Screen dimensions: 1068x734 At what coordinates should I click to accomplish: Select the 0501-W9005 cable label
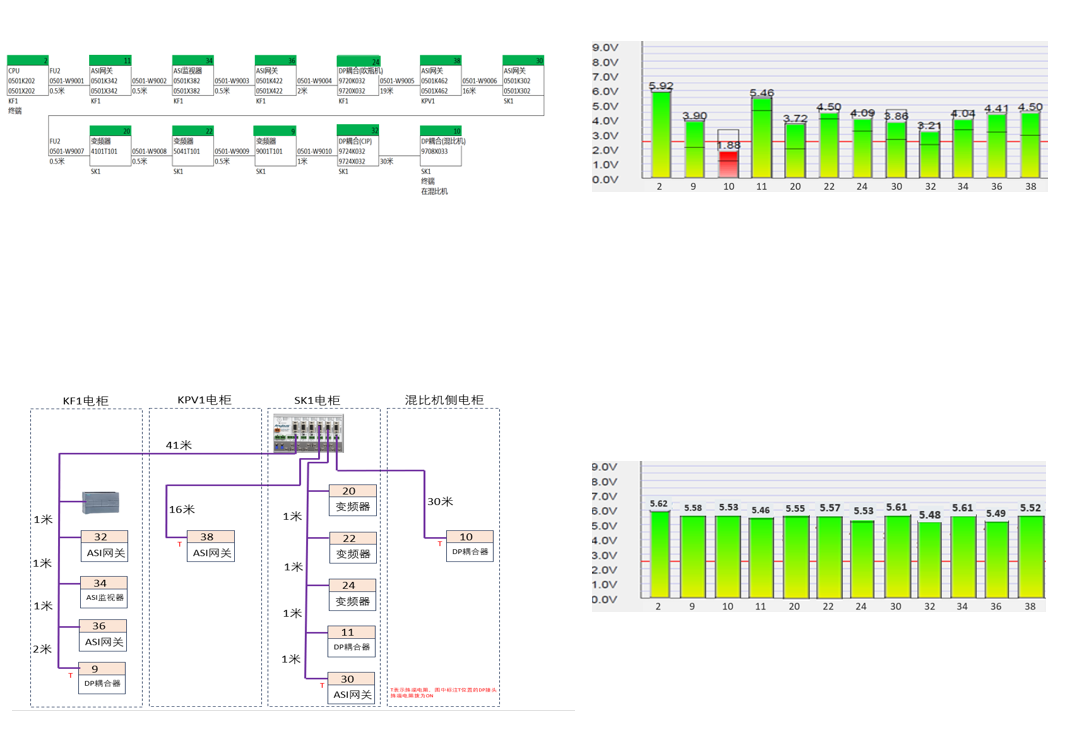pos(397,81)
